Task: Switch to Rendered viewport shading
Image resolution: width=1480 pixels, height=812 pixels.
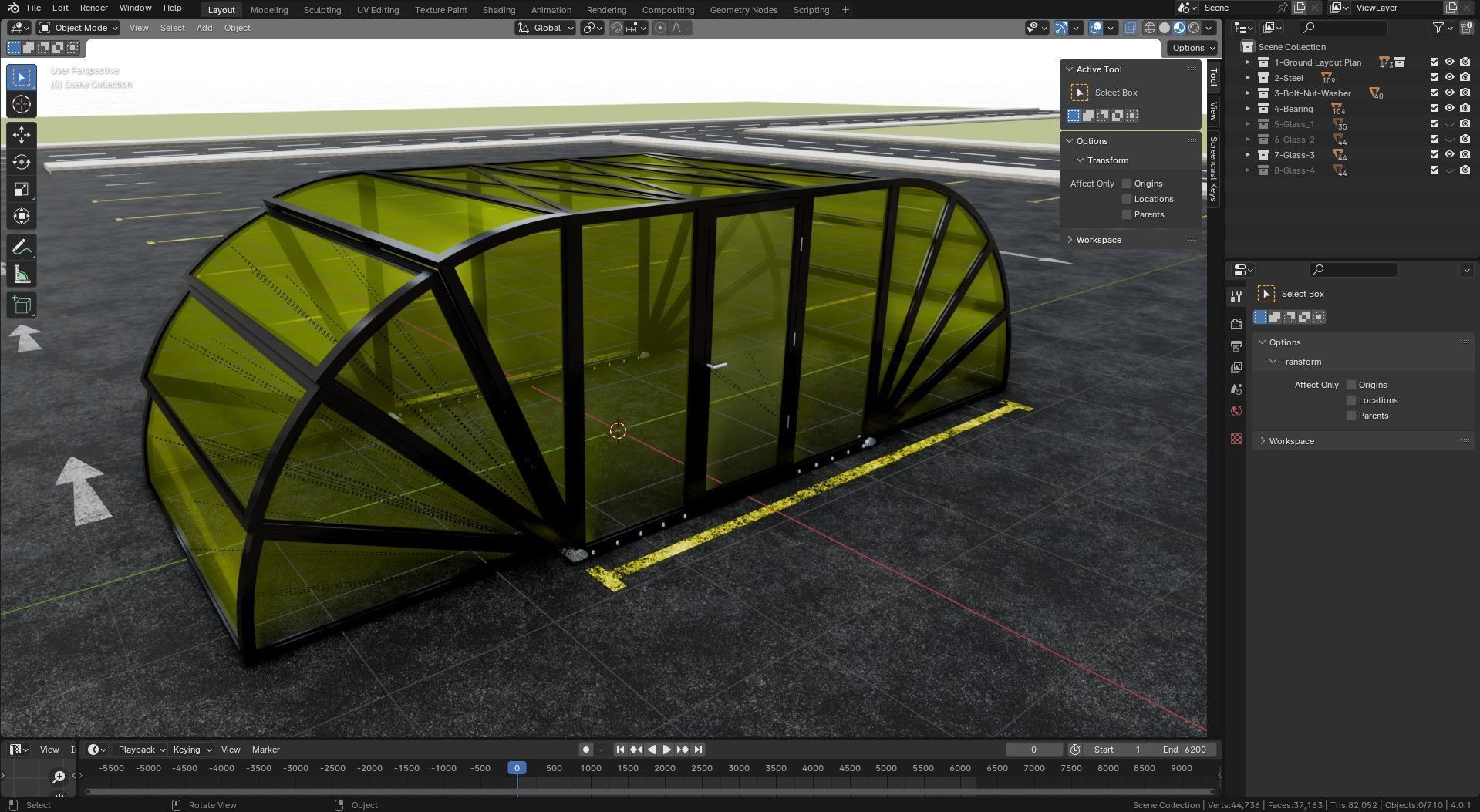Action: (x=1194, y=28)
